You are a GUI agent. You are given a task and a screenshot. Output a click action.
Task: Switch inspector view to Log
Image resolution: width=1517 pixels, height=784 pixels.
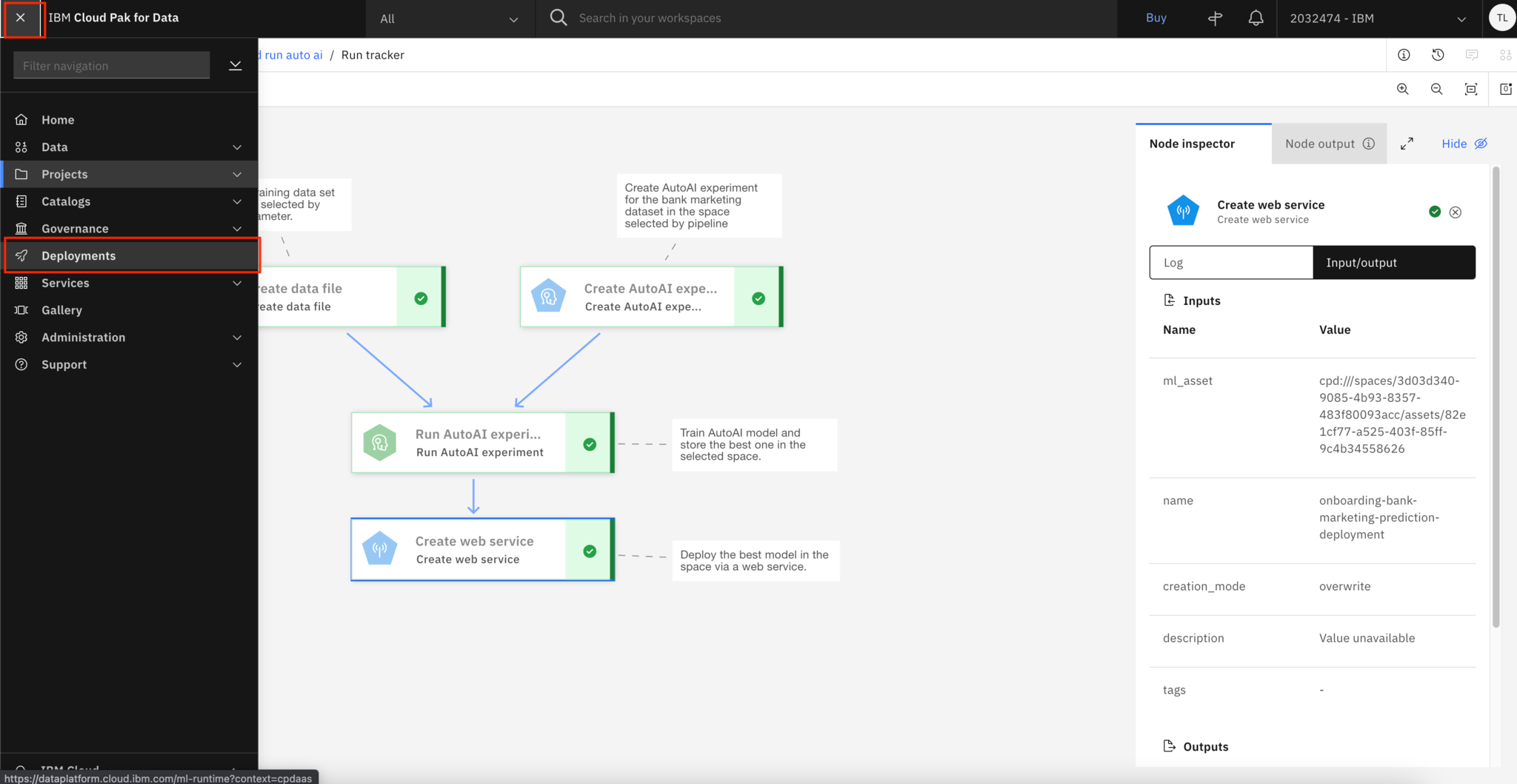[1231, 262]
